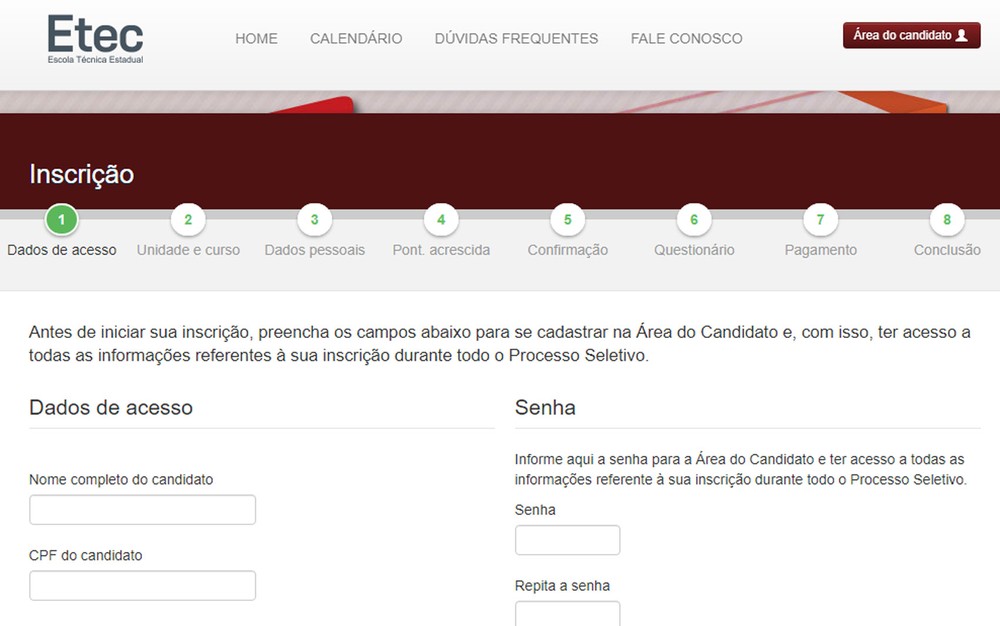
Task: Go to the HOME menu item
Action: point(256,39)
